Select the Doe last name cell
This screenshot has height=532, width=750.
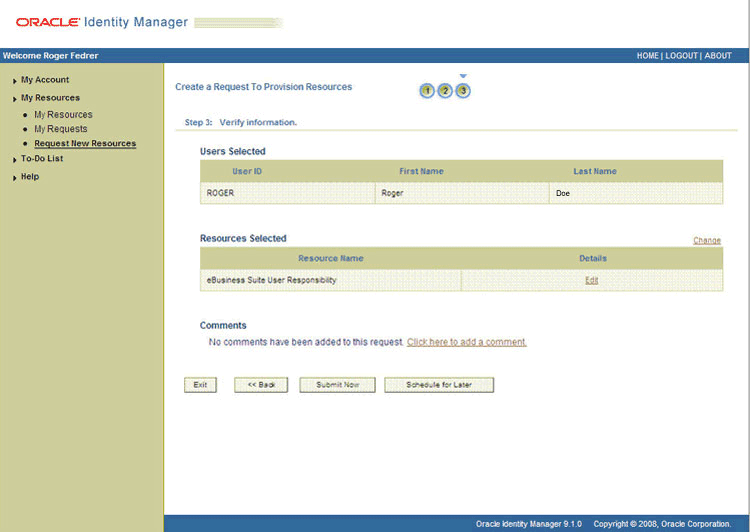pyautogui.click(x=636, y=193)
